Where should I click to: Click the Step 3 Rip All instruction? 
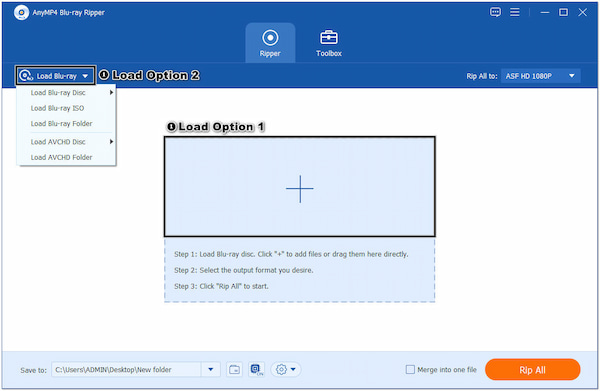click(x=221, y=286)
